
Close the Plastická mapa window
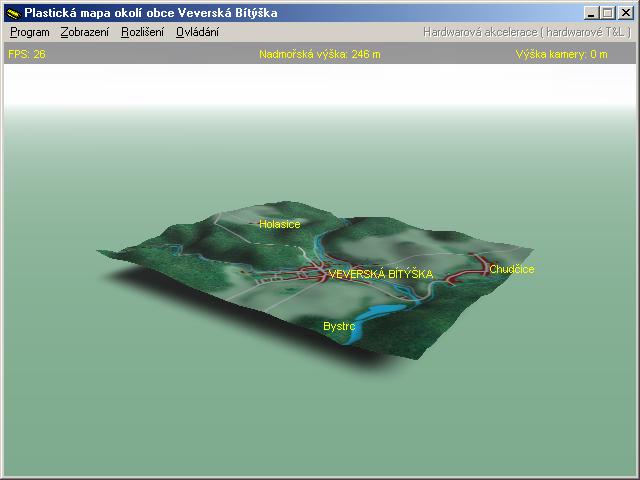point(626,13)
